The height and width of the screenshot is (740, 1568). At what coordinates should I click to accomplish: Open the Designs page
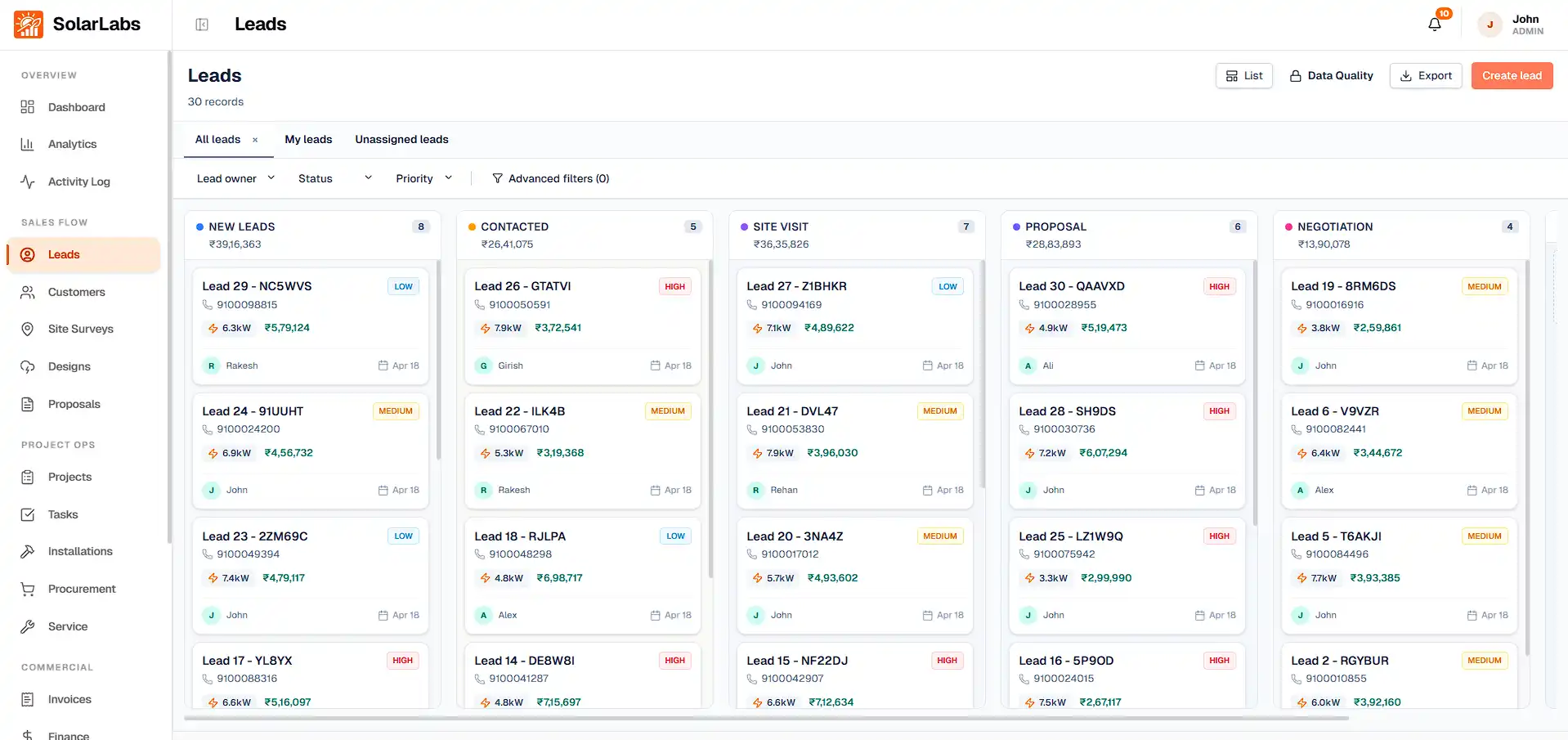tap(69, 366)
